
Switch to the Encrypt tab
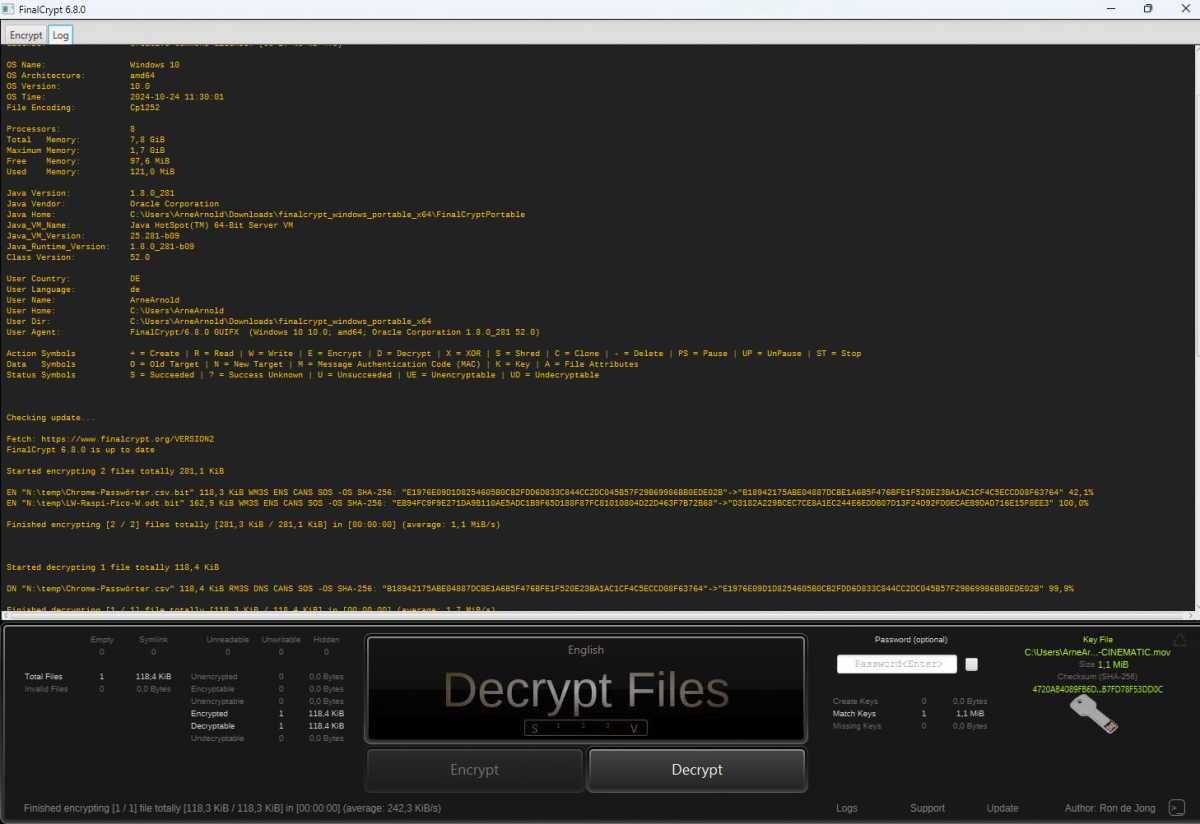[26, 35]
